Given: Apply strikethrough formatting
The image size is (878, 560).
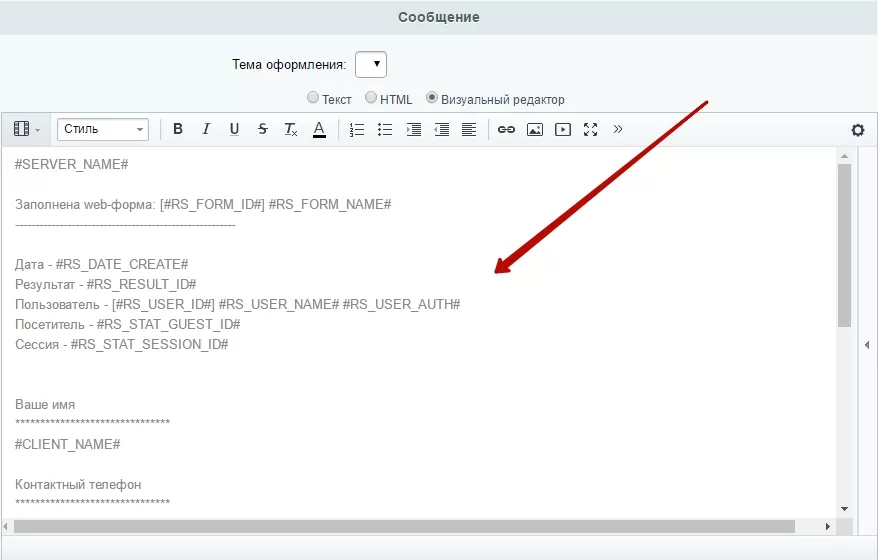Looking at the screenshot, I should click(x=263, y=129).
